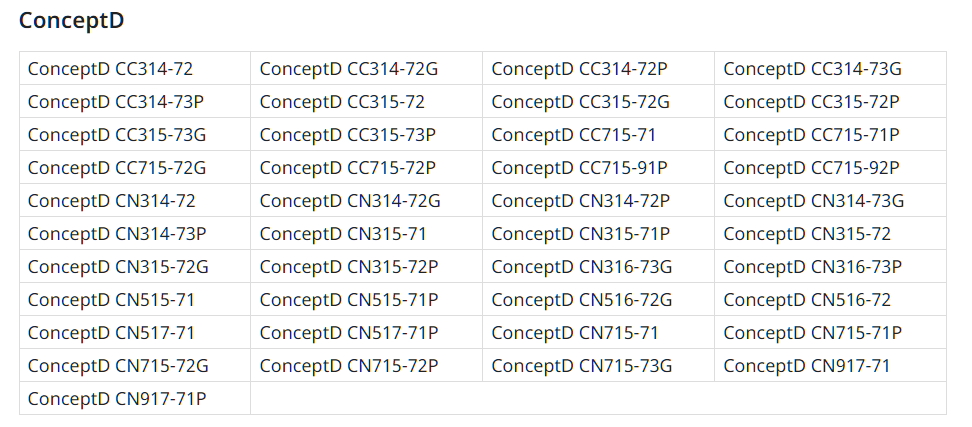Click ConceptD CN917-71 entry

(x=830, y=365)
